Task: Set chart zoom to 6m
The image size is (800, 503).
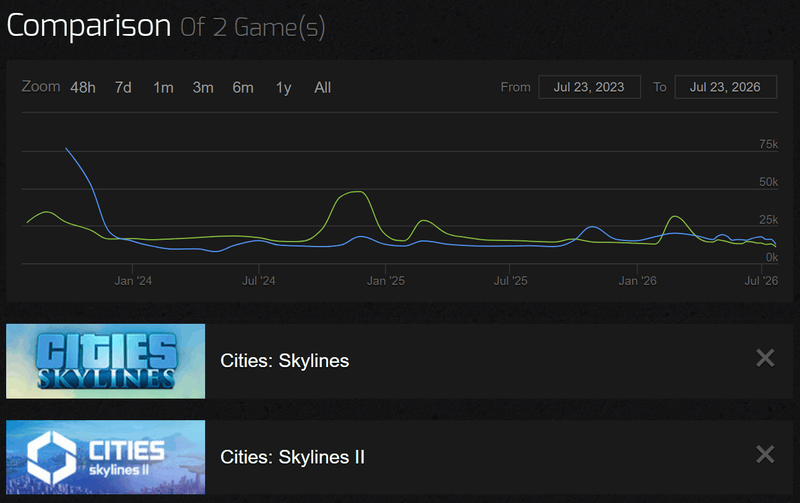Action: tap(243, 88)
